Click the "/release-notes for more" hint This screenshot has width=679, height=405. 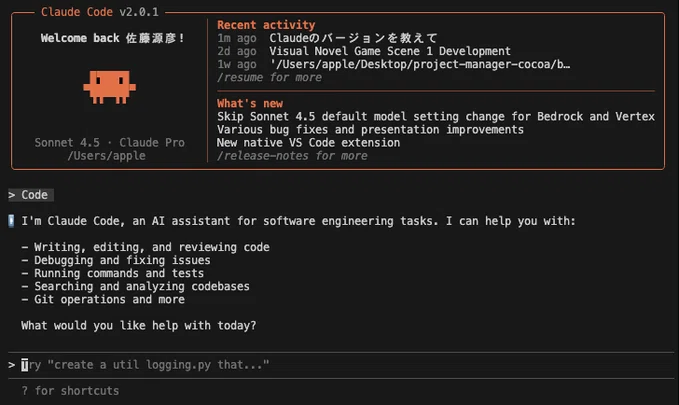(292, 156)
